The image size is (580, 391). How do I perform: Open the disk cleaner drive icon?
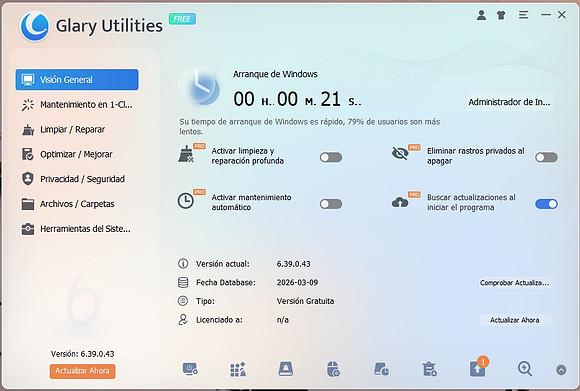tap(286, 369)
